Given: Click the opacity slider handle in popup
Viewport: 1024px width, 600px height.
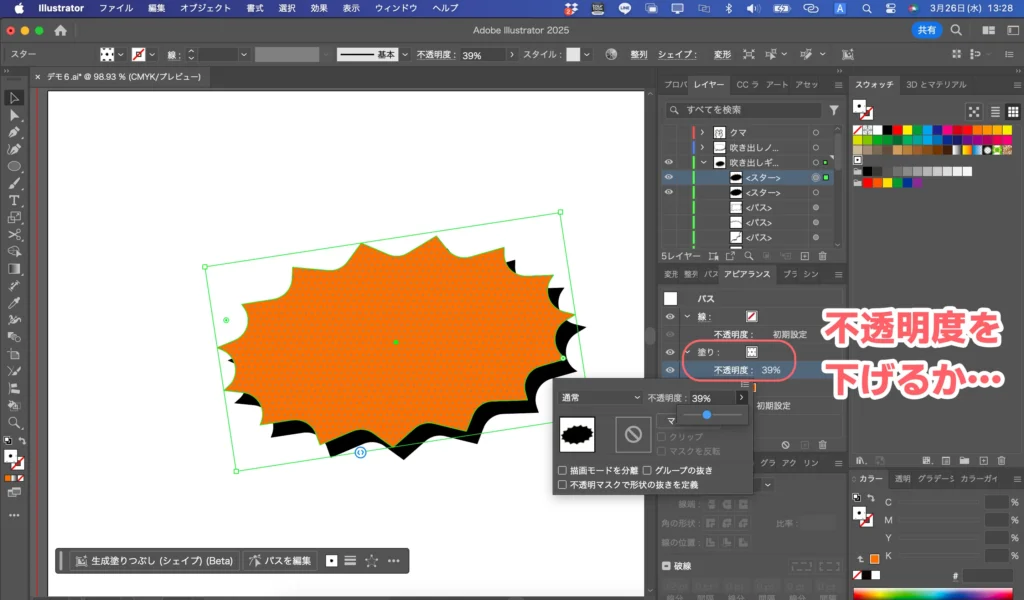Looking at the screenshot, I should [x=707, y=415].
